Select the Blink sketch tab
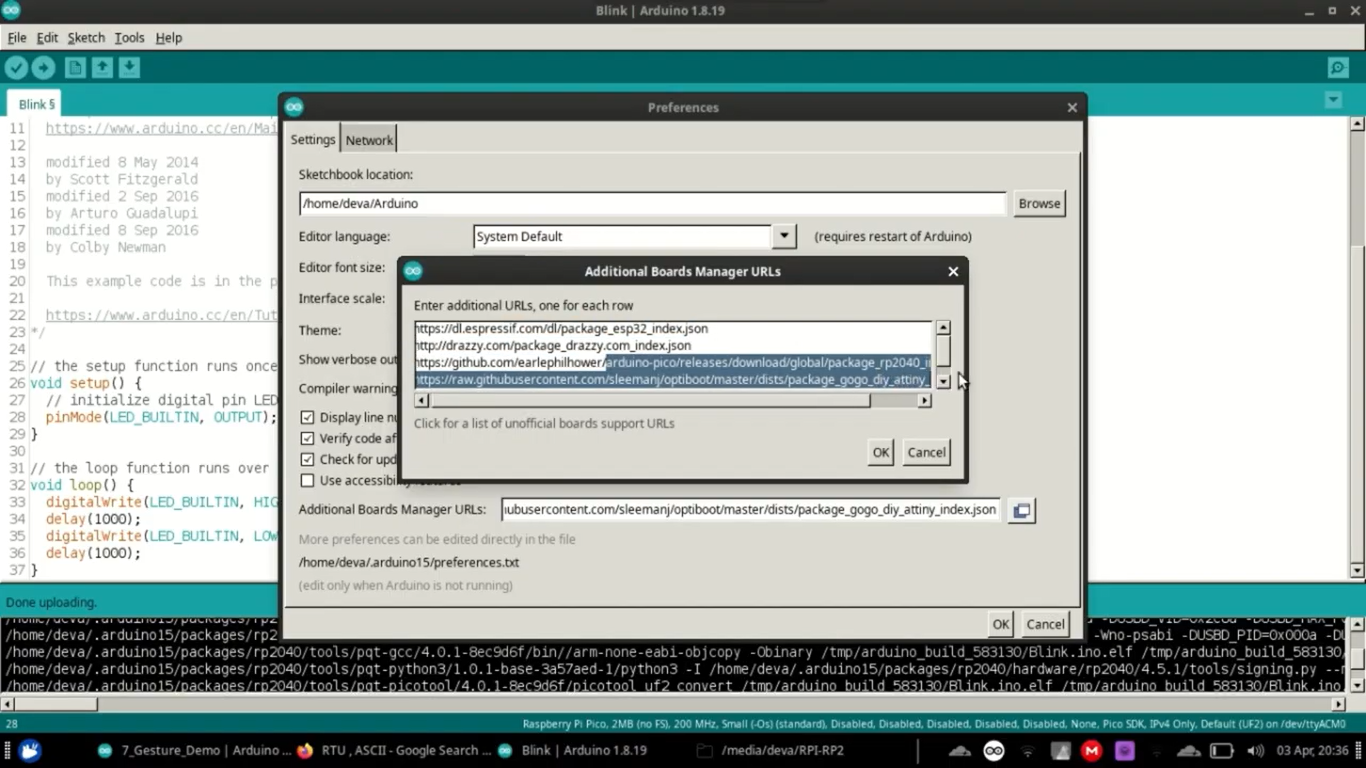 click(36, 104)
